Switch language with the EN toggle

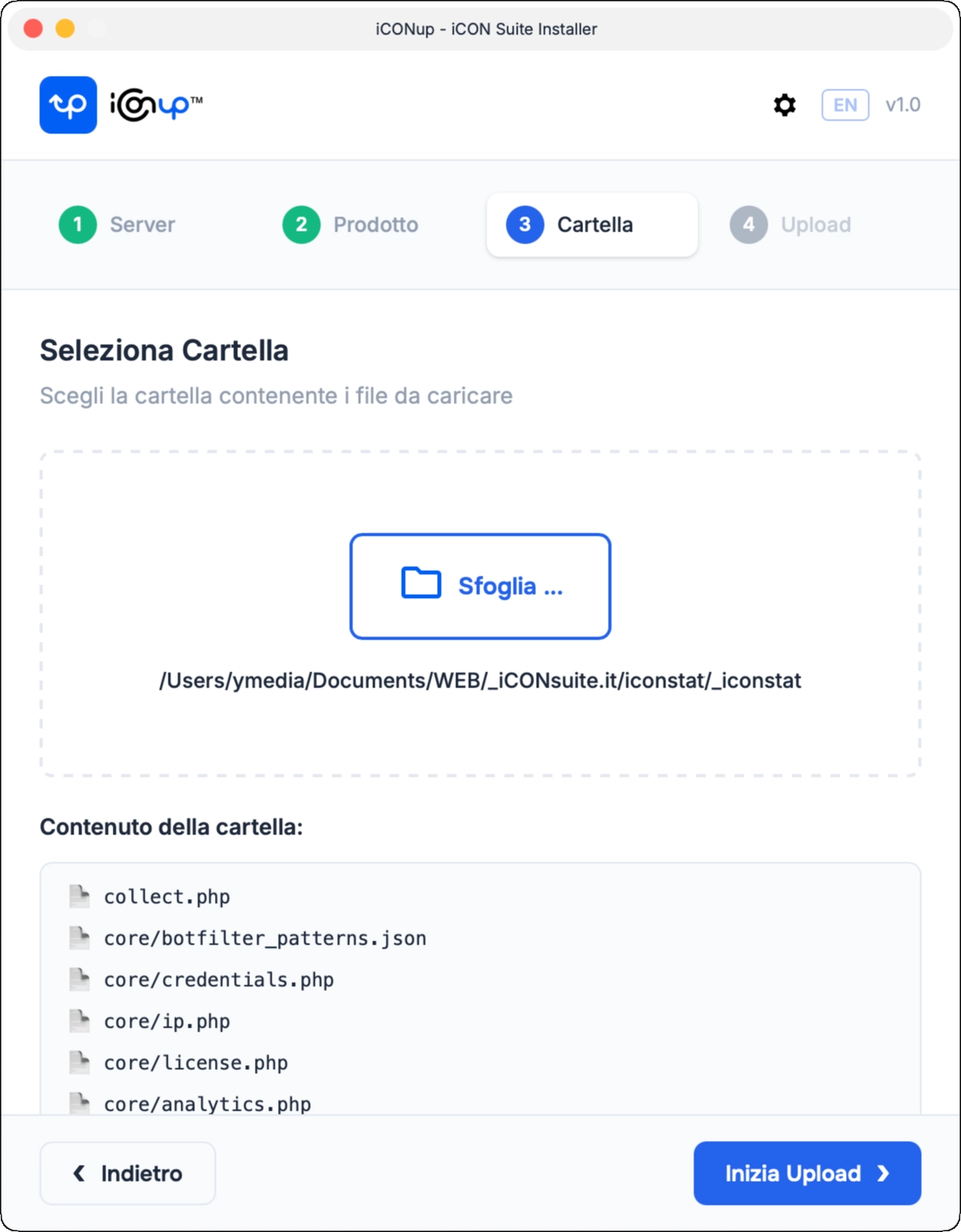point(845,105)
